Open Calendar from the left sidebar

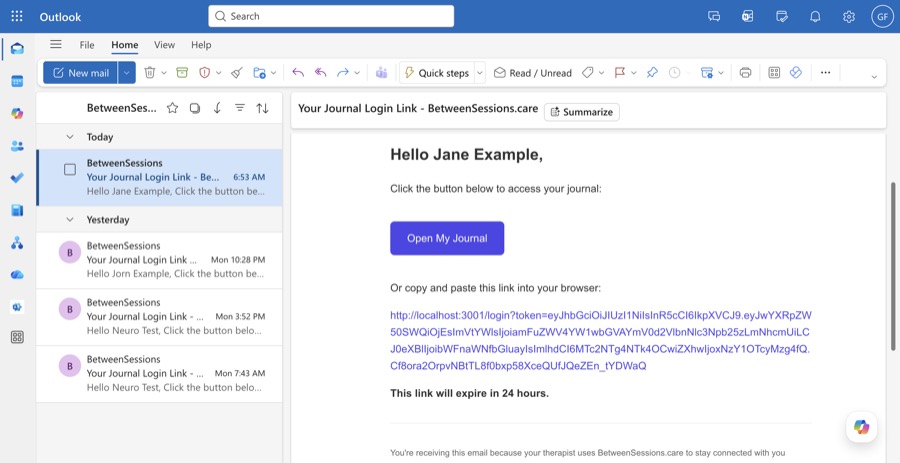point(17,81)
